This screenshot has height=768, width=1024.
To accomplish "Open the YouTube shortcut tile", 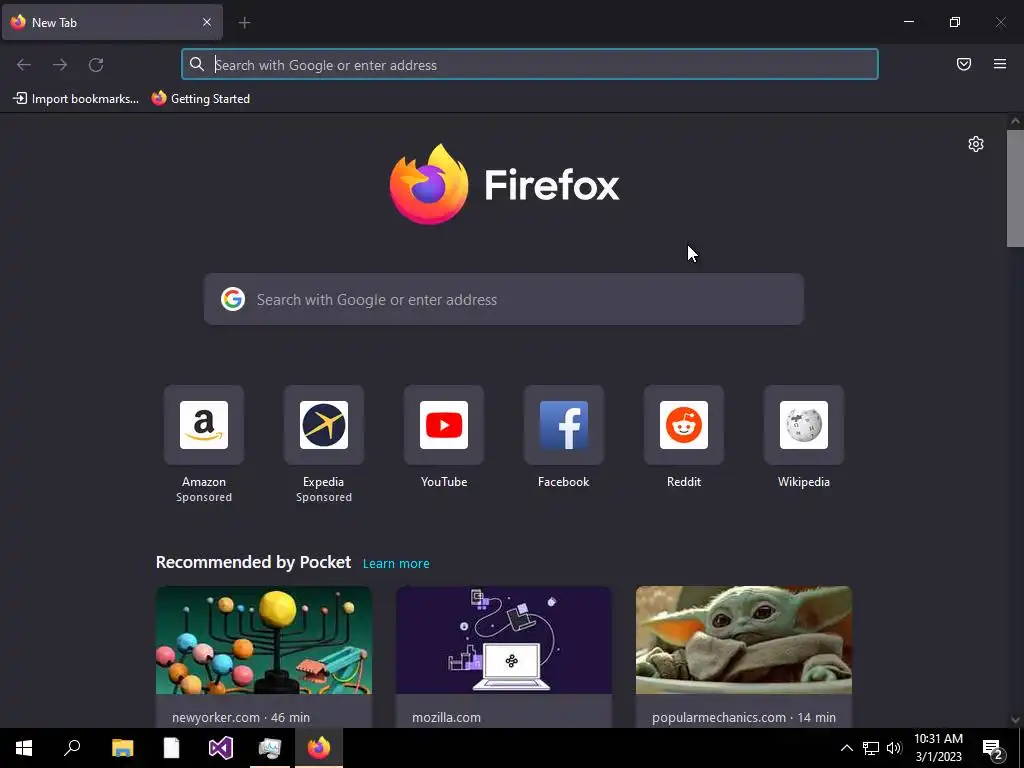I will tap(444, 425).
